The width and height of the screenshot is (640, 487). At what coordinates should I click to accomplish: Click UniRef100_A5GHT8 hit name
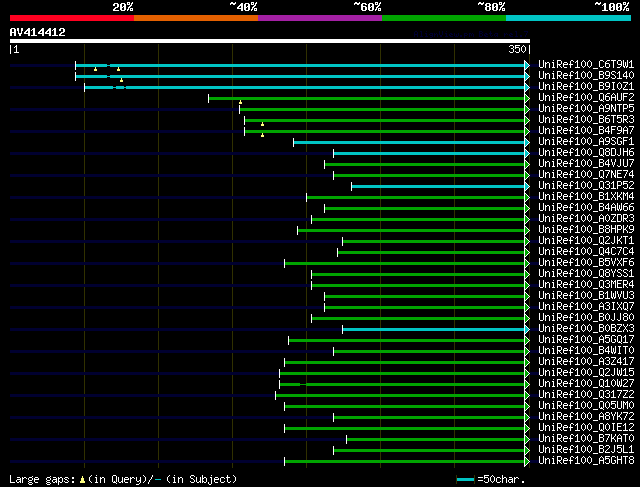(x=586, y=461)
